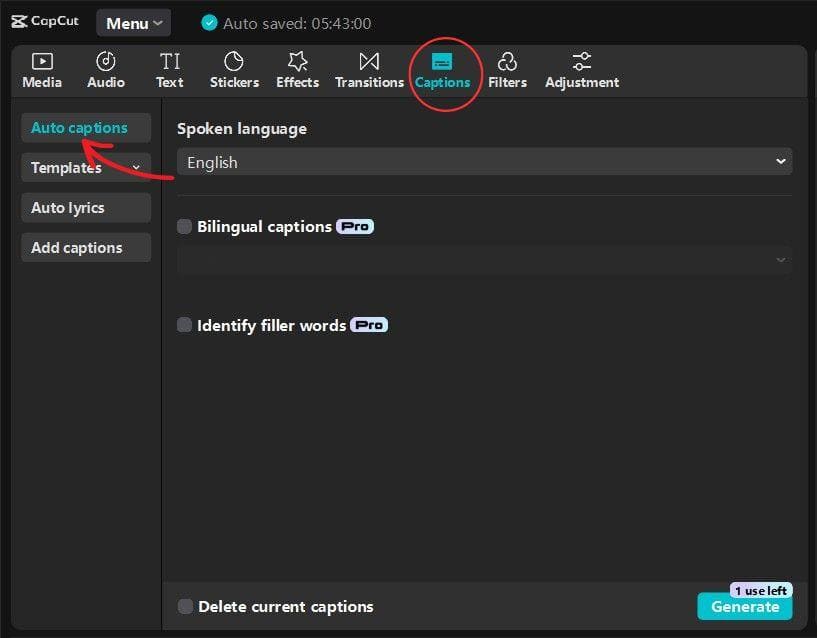Open the Menu dropdown
The height and width of the screenshot is (638, 817).
tap(133, 23)
